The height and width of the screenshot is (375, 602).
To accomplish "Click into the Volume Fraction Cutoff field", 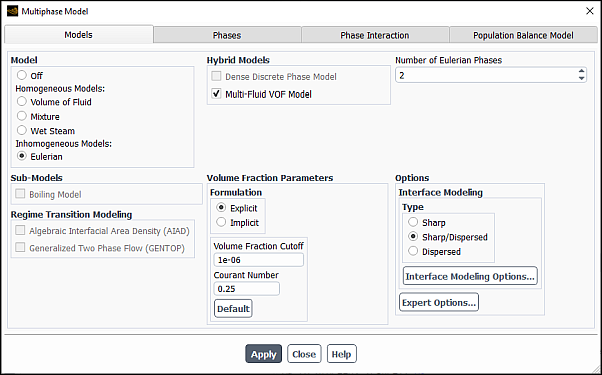I will coord(258,260).
